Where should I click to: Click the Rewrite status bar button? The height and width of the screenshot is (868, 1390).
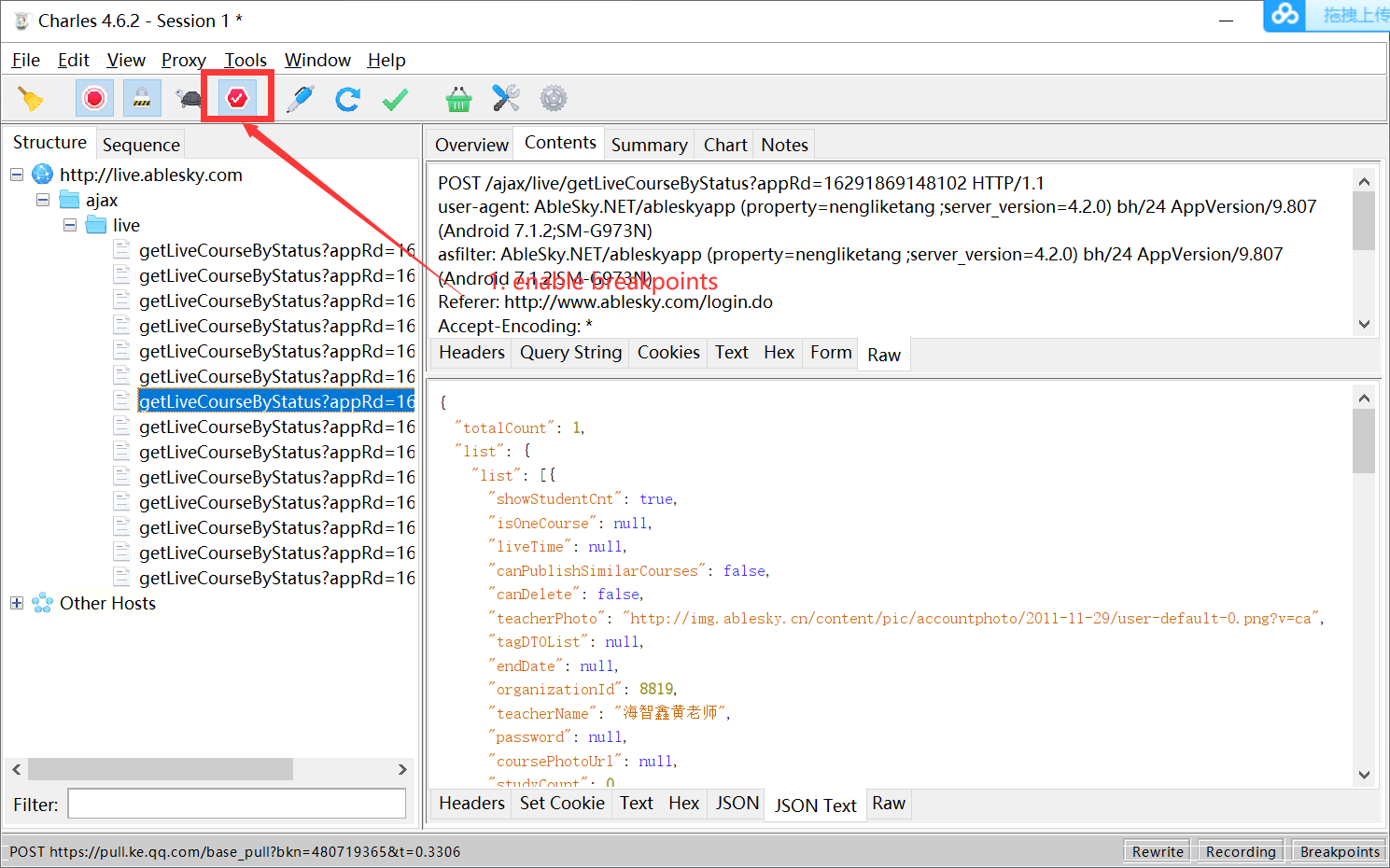click(1158, 851)
